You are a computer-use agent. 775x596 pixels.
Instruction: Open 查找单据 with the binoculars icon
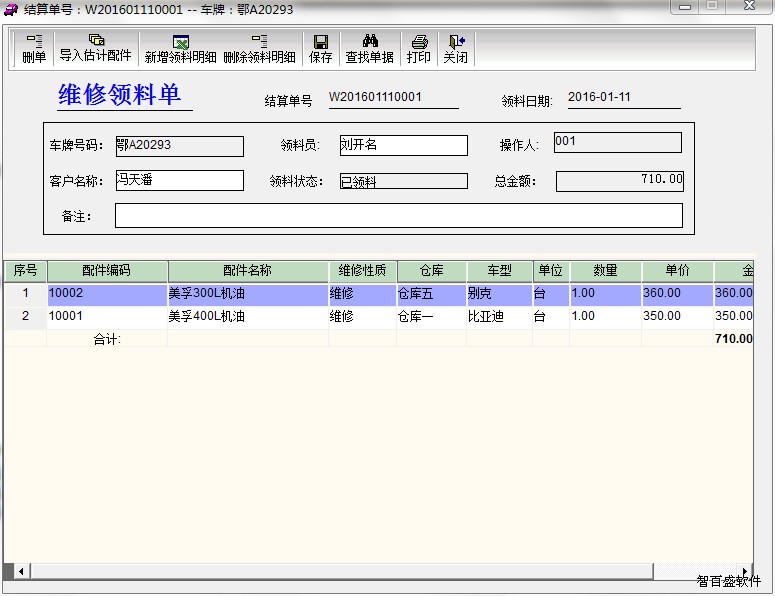[x=370, y=41]
